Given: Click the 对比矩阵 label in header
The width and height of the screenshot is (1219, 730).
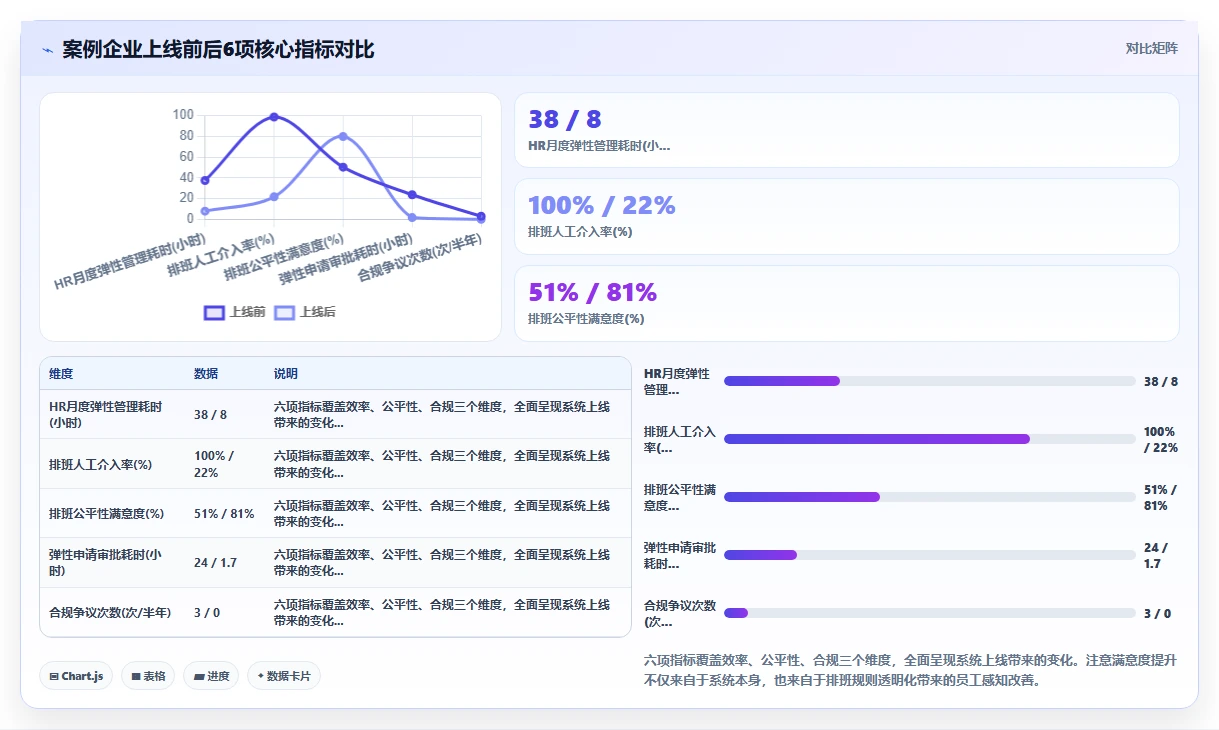Looking at the screenshot, I should 1151,48.
